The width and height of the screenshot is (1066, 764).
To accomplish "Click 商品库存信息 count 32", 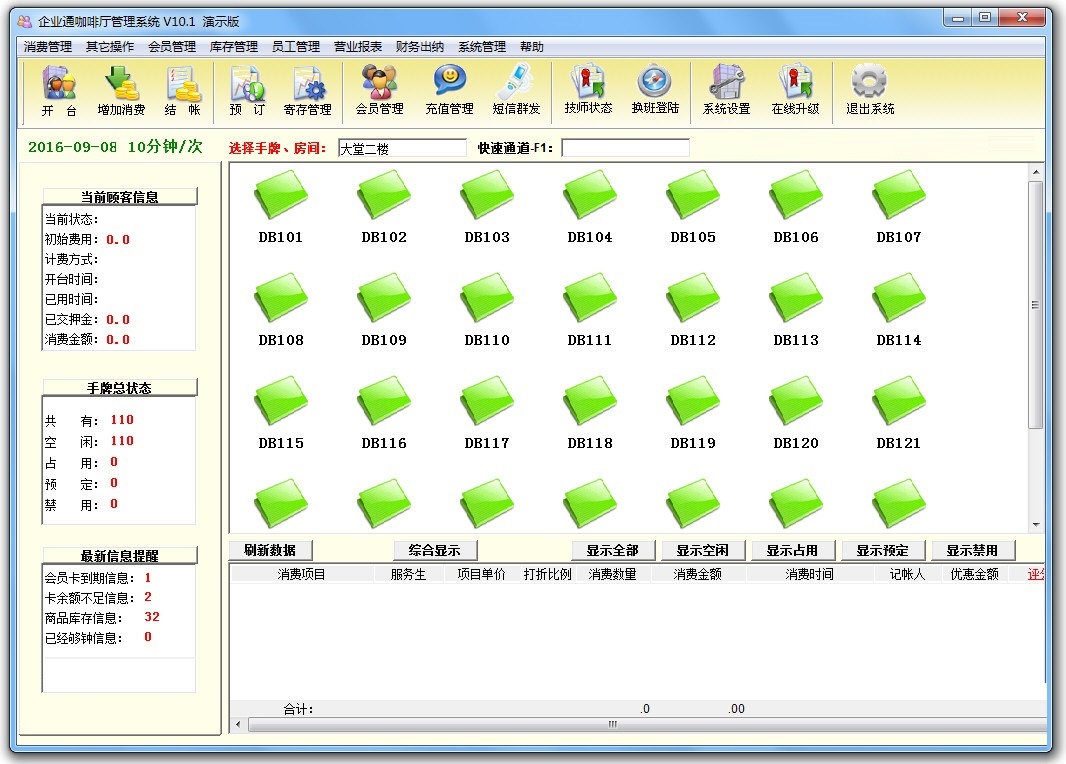I will pos(152,617).
